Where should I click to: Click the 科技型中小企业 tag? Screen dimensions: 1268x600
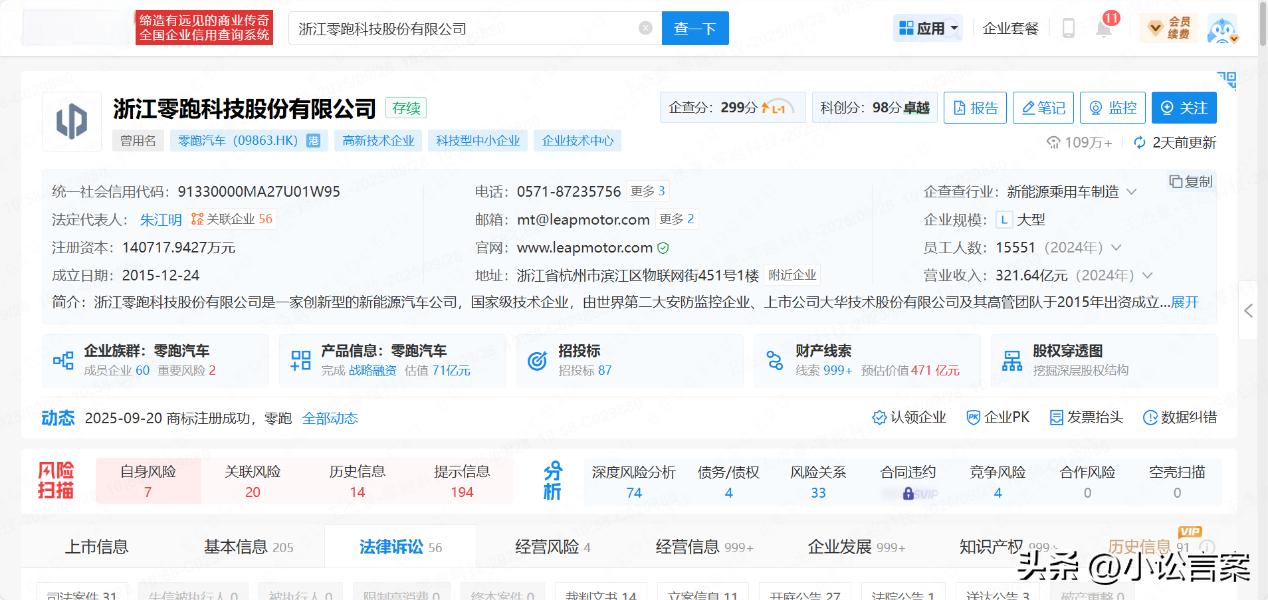478,141
